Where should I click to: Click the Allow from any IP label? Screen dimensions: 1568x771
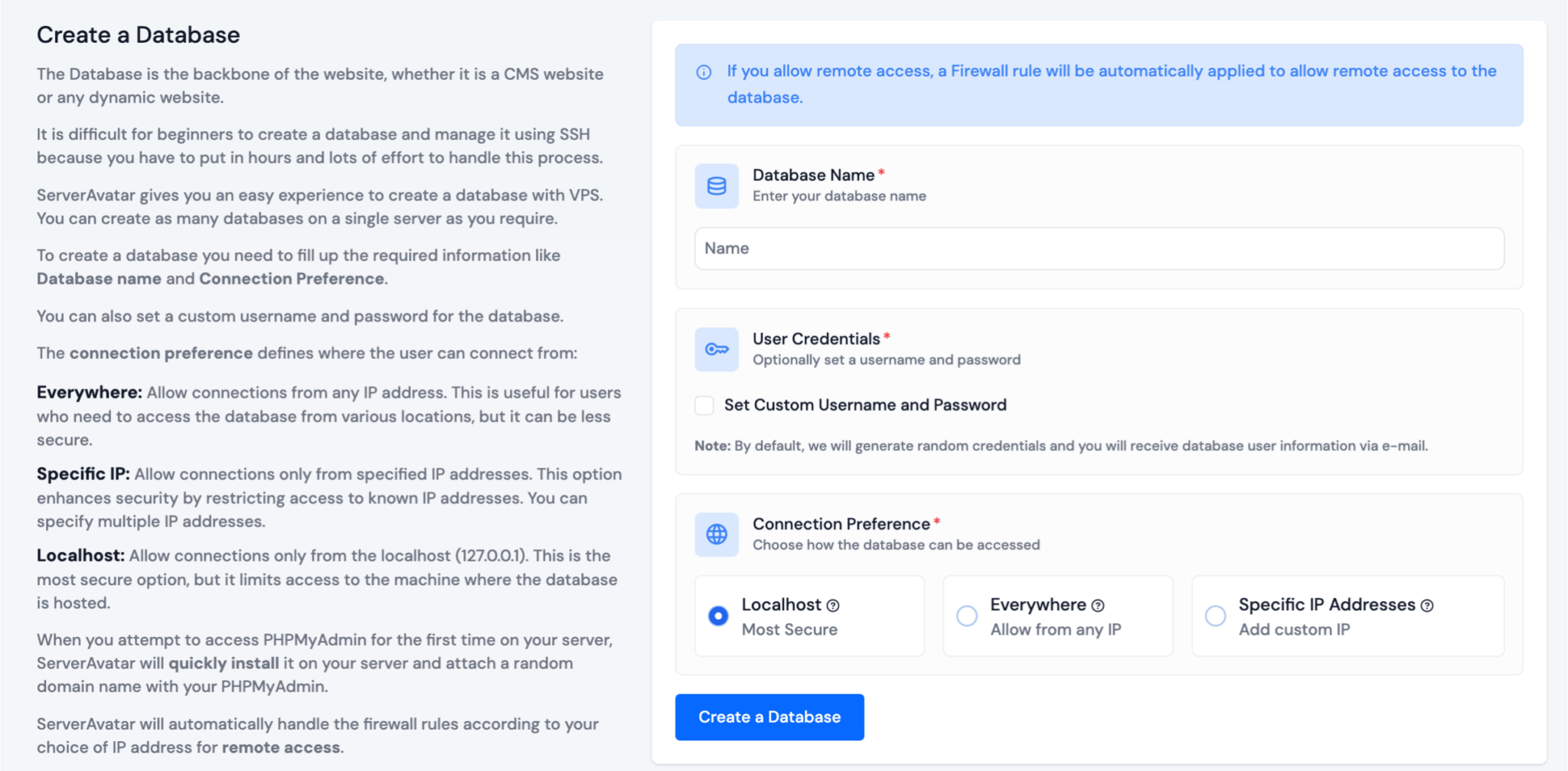(x=1055, y=629)
